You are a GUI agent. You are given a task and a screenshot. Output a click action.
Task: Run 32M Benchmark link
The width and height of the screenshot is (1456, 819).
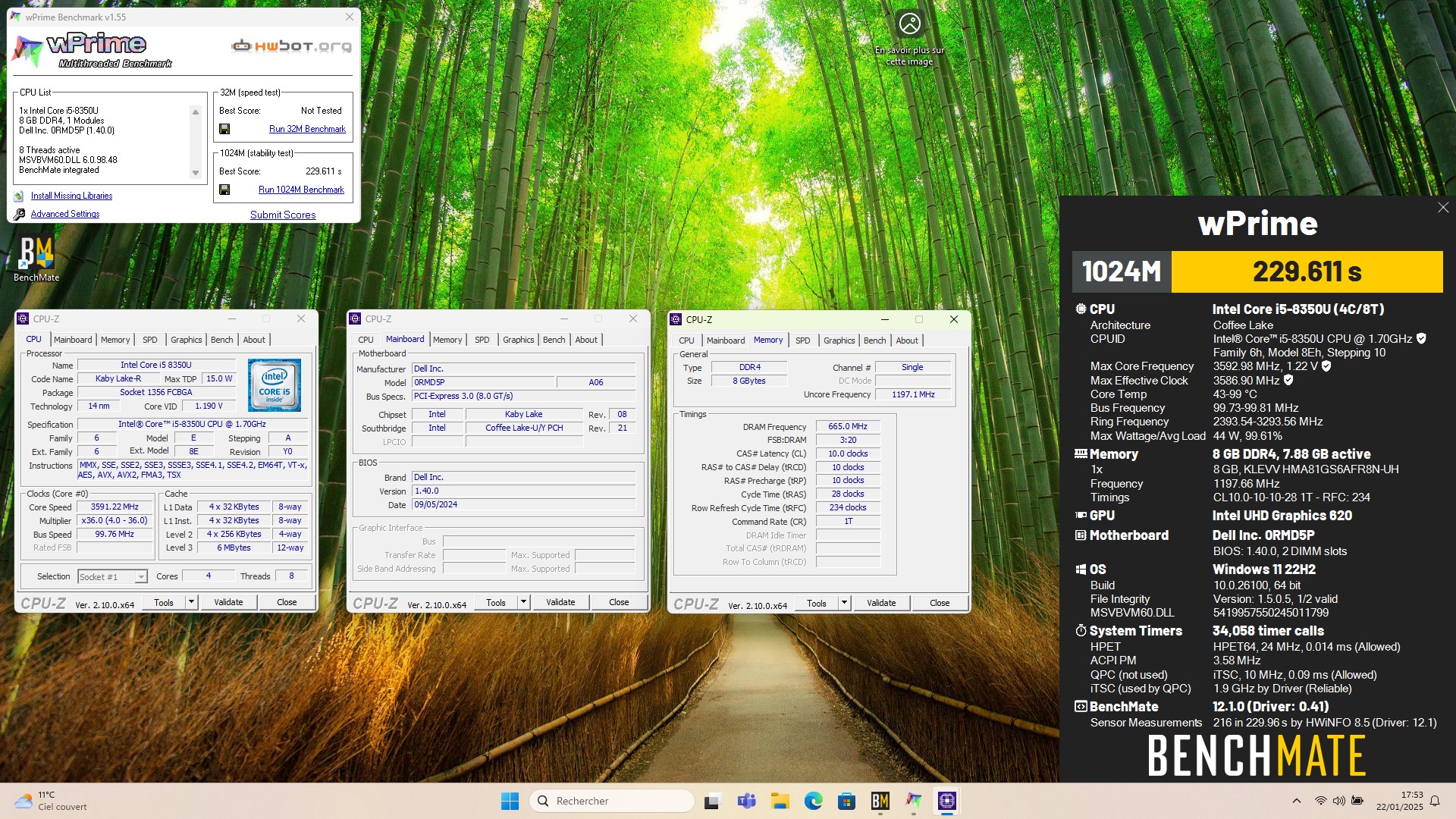click(307, 129)
